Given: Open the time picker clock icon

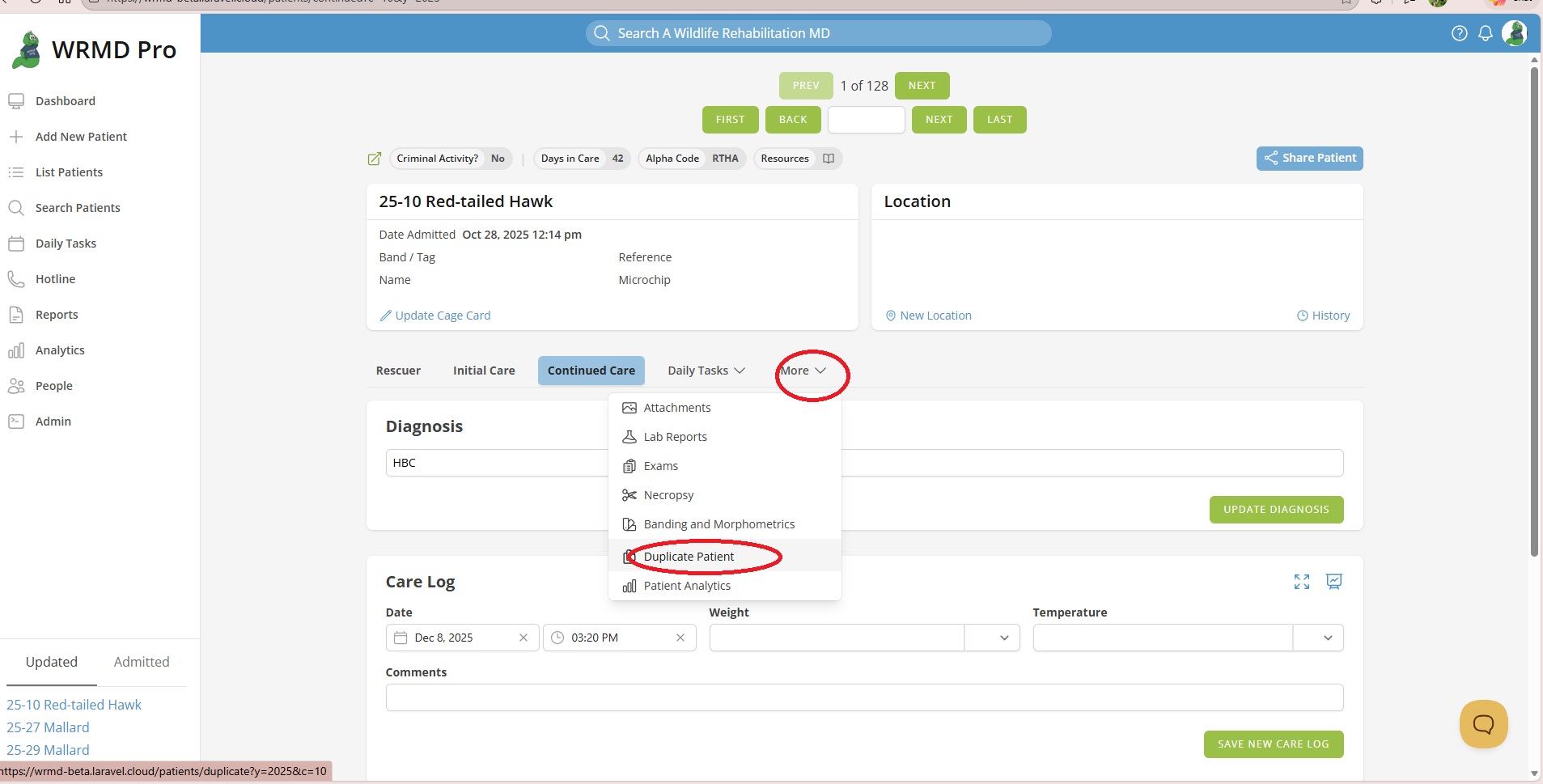Looking at the screenshot, I should pyautogui.click(x=557, y=638).
